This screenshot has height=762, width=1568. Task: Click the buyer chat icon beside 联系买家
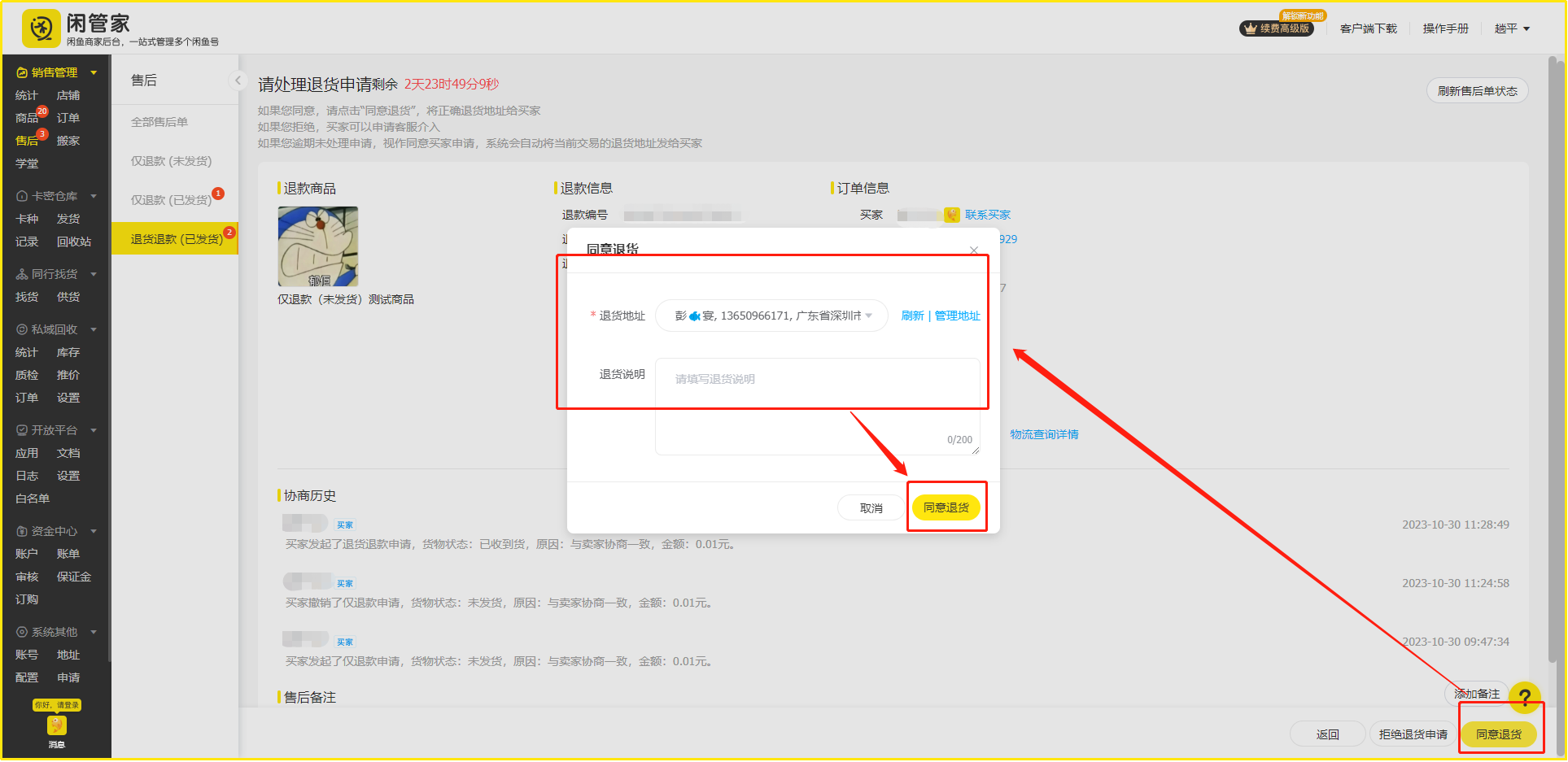[x=951, y=215]
